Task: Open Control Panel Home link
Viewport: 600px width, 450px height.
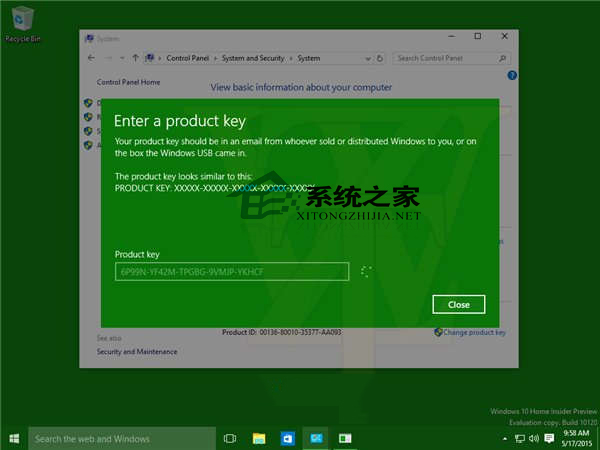Action: pos(129,82)
